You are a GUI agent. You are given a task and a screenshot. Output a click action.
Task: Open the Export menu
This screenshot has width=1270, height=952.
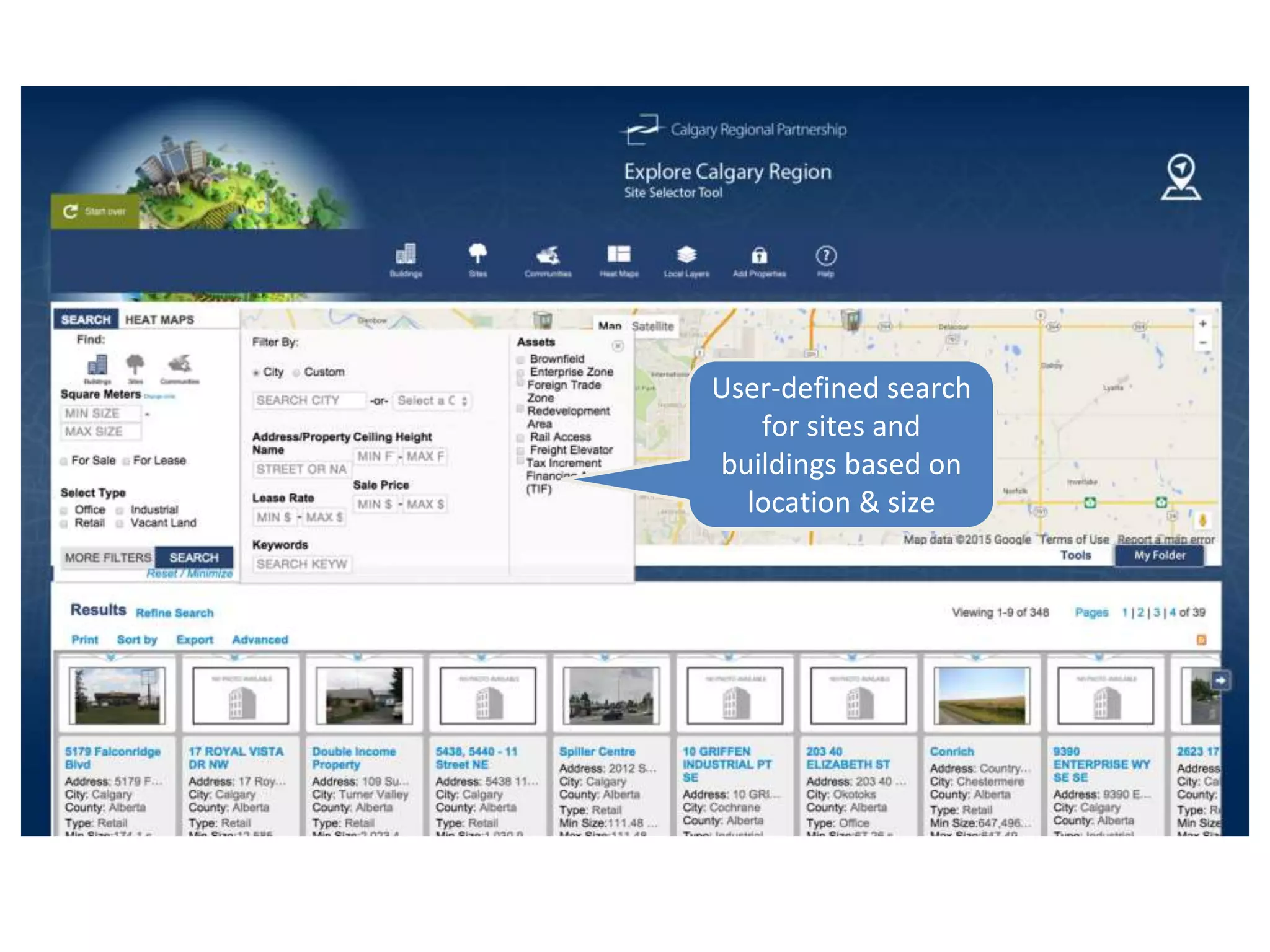(195, 640)
